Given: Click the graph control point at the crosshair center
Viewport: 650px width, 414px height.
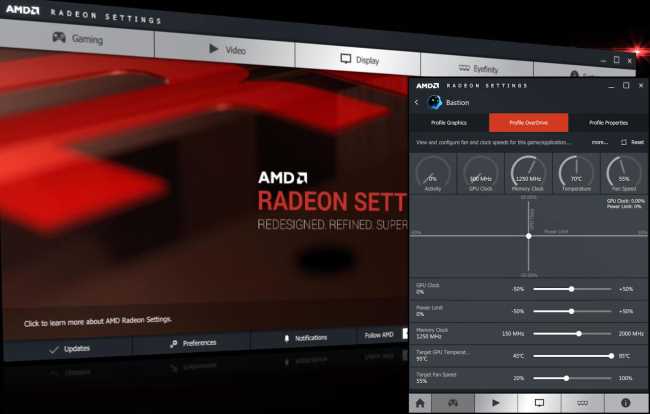Looking at the screenshot, I should pos(529,236).
